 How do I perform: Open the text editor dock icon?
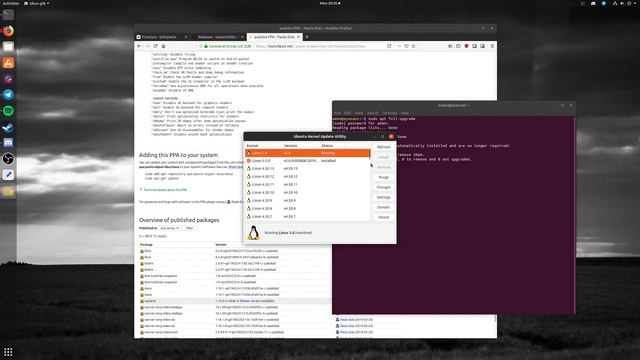(x=8, y=175)
